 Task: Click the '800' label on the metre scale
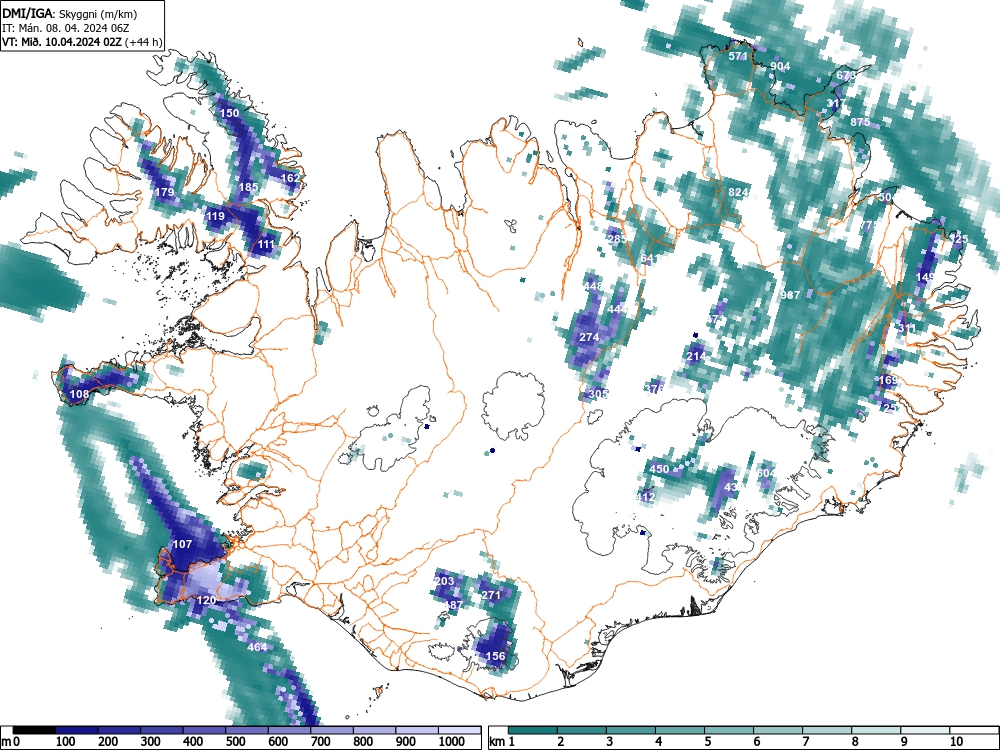(364, 741)
